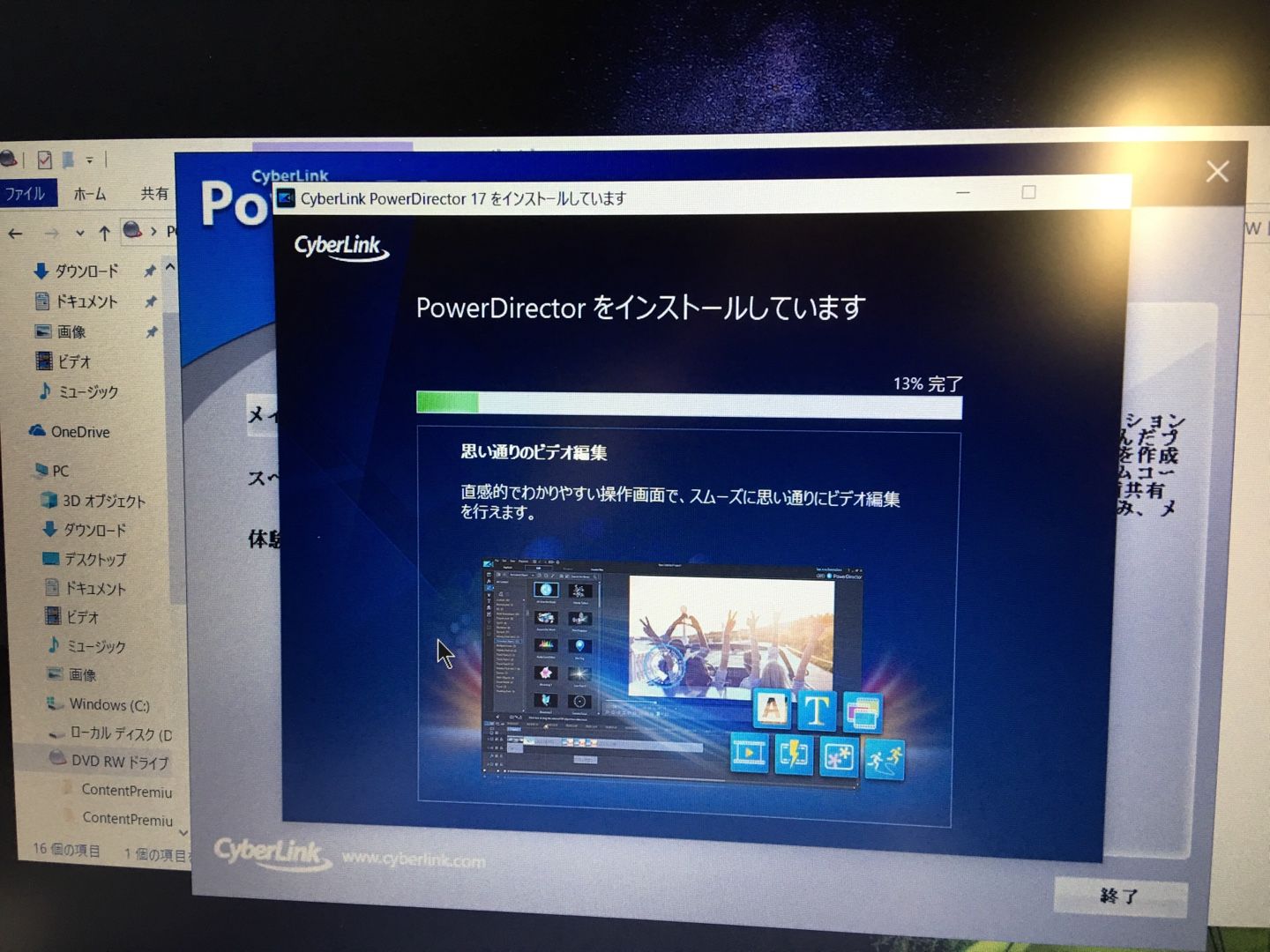
Task: Click the New folder icon in Explorer's quick access toolbar
Action: point(68,160)
